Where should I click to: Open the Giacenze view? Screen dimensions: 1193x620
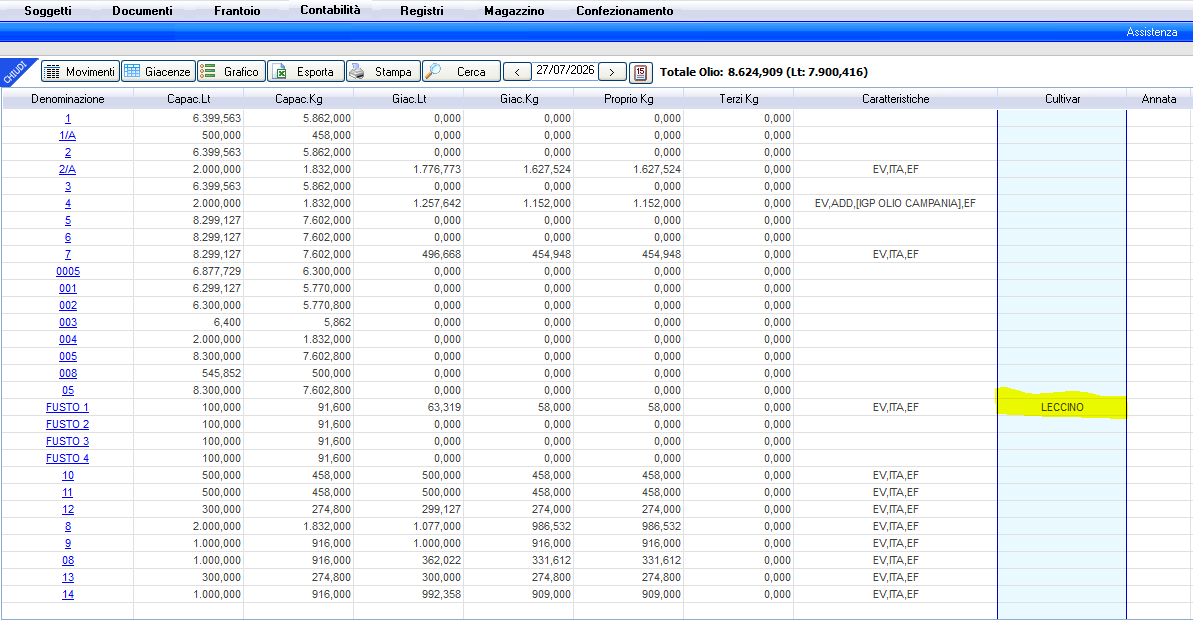coord(158,72)
